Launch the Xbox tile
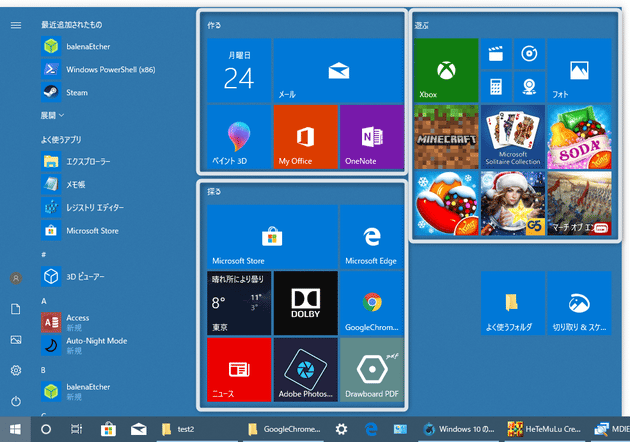Viewport: 630px width, 442px height. point(446,70)
